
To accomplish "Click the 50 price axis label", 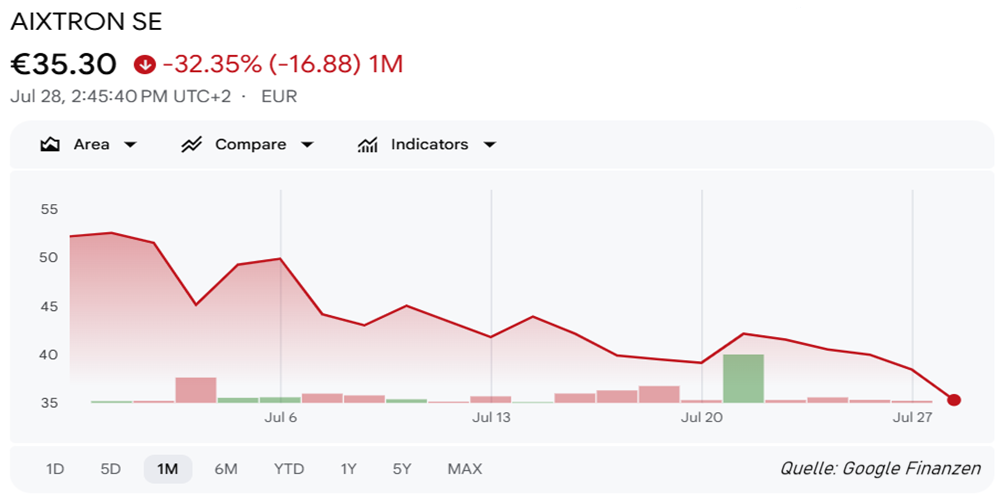I will pos(50,258).
